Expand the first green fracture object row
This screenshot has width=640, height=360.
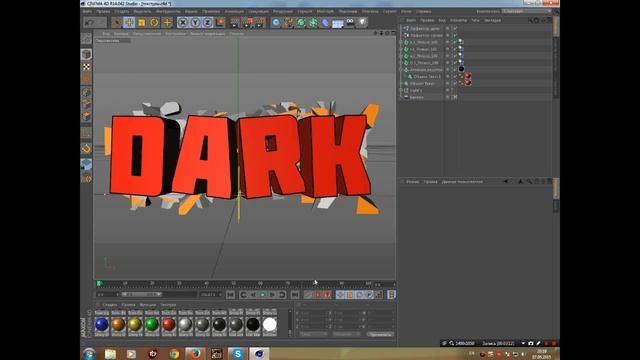click(401, 42)
